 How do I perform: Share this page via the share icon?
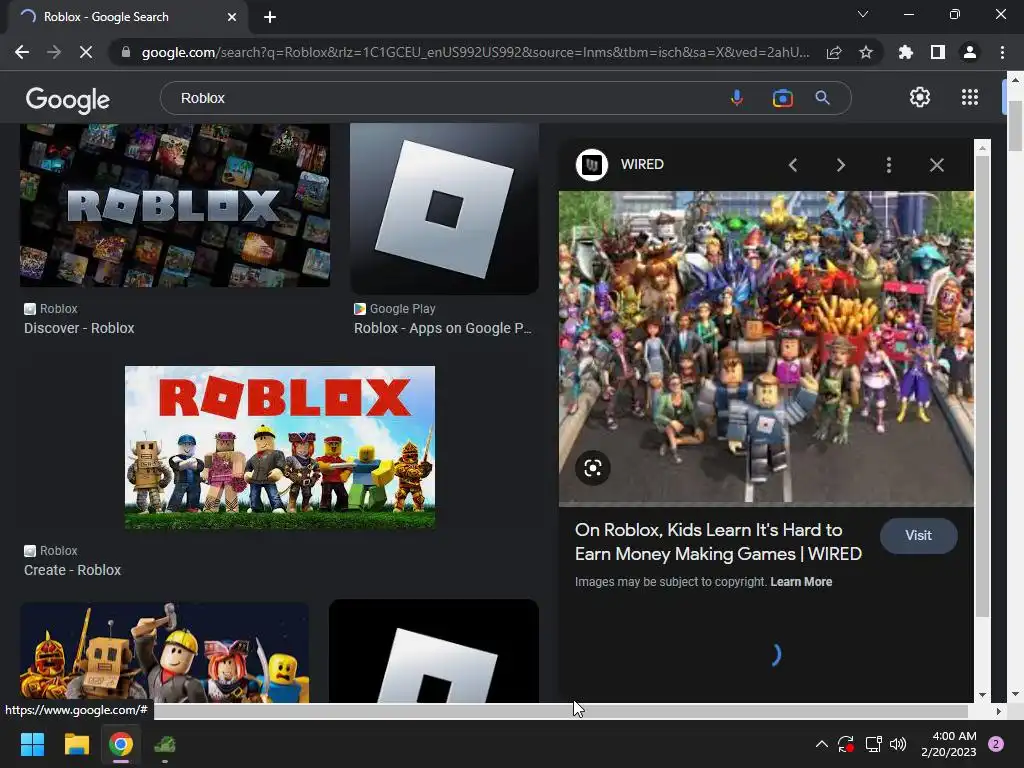pyautogui.click(x=834, y=52)
